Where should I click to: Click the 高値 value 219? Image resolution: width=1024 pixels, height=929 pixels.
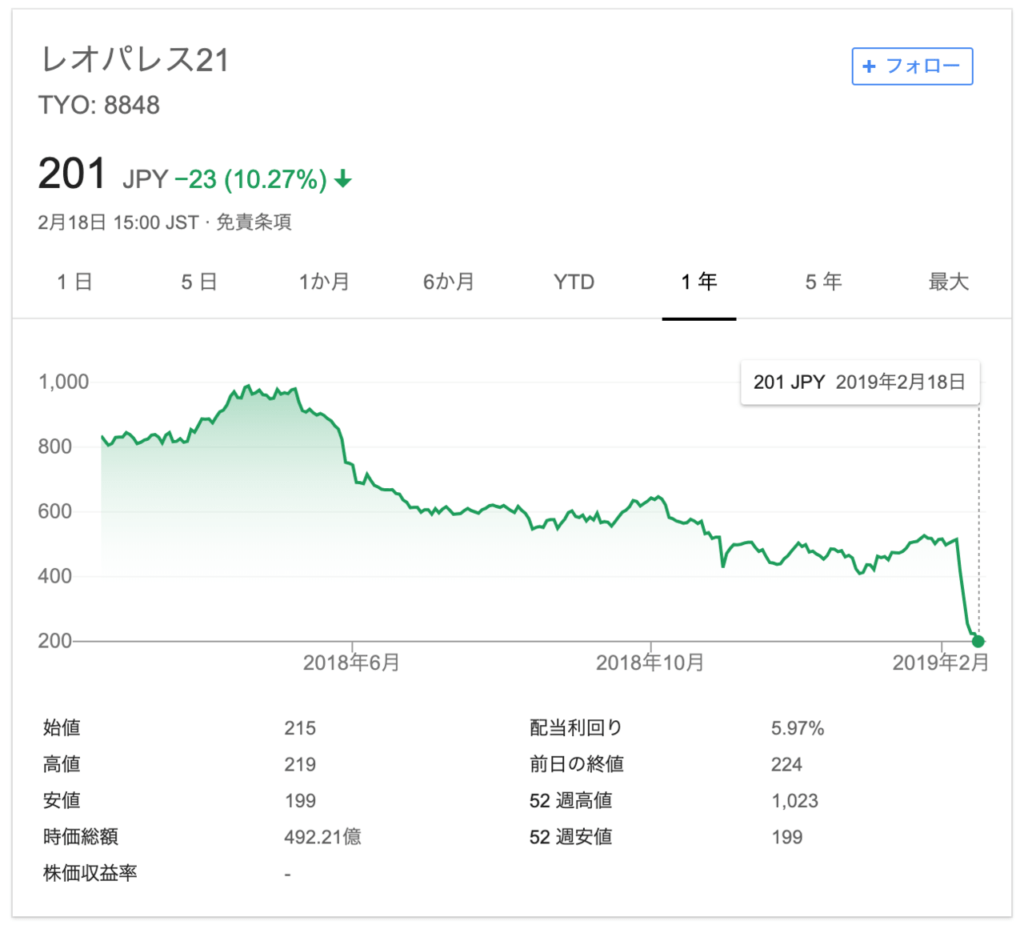(300, 764)
